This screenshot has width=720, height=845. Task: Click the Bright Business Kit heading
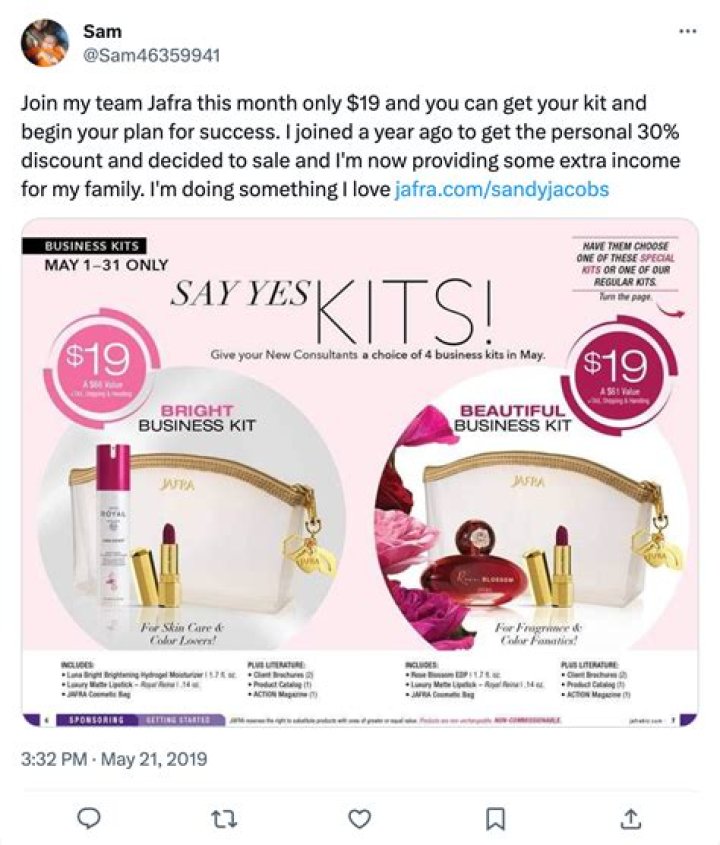(x=197, y=418)
